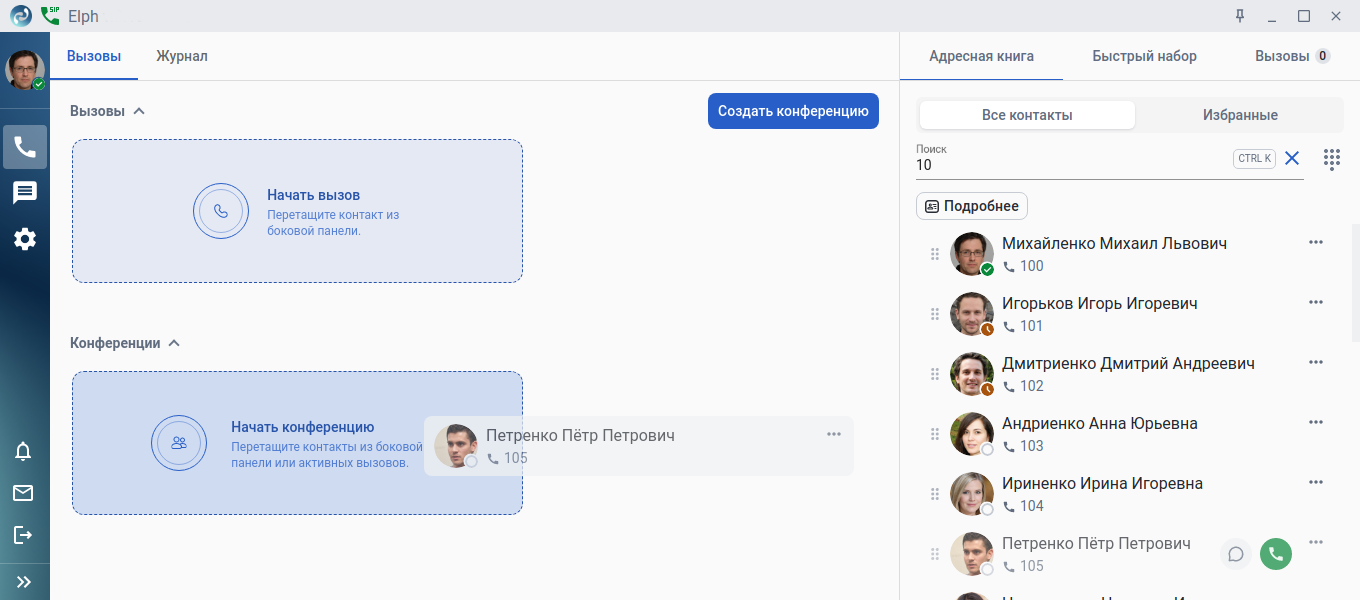Open notifications bell in sidebar

(x=23, y=451)
